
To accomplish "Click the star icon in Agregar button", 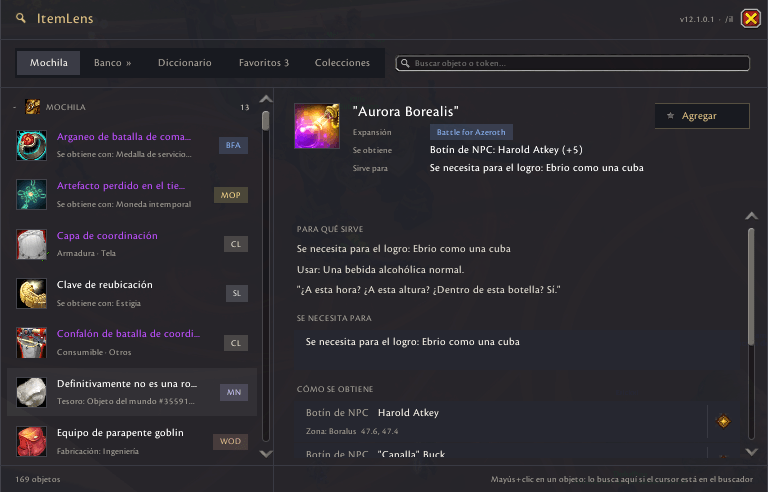I will pyautogui.click(x=671, y=116).
